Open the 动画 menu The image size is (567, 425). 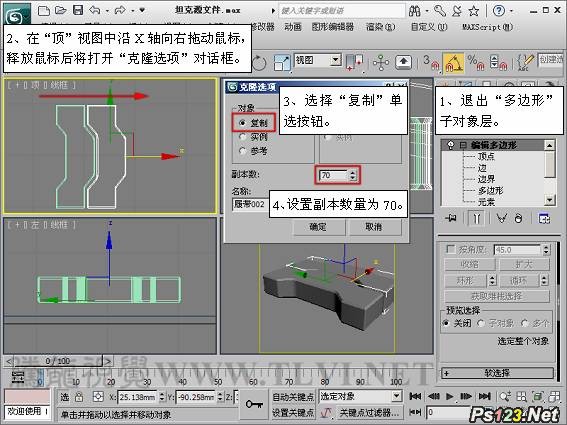click(x=293, y=27)
